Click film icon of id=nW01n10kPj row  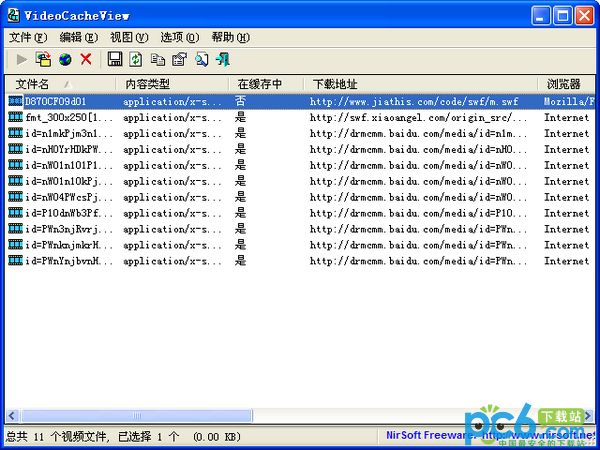click(x=16, y=181)
